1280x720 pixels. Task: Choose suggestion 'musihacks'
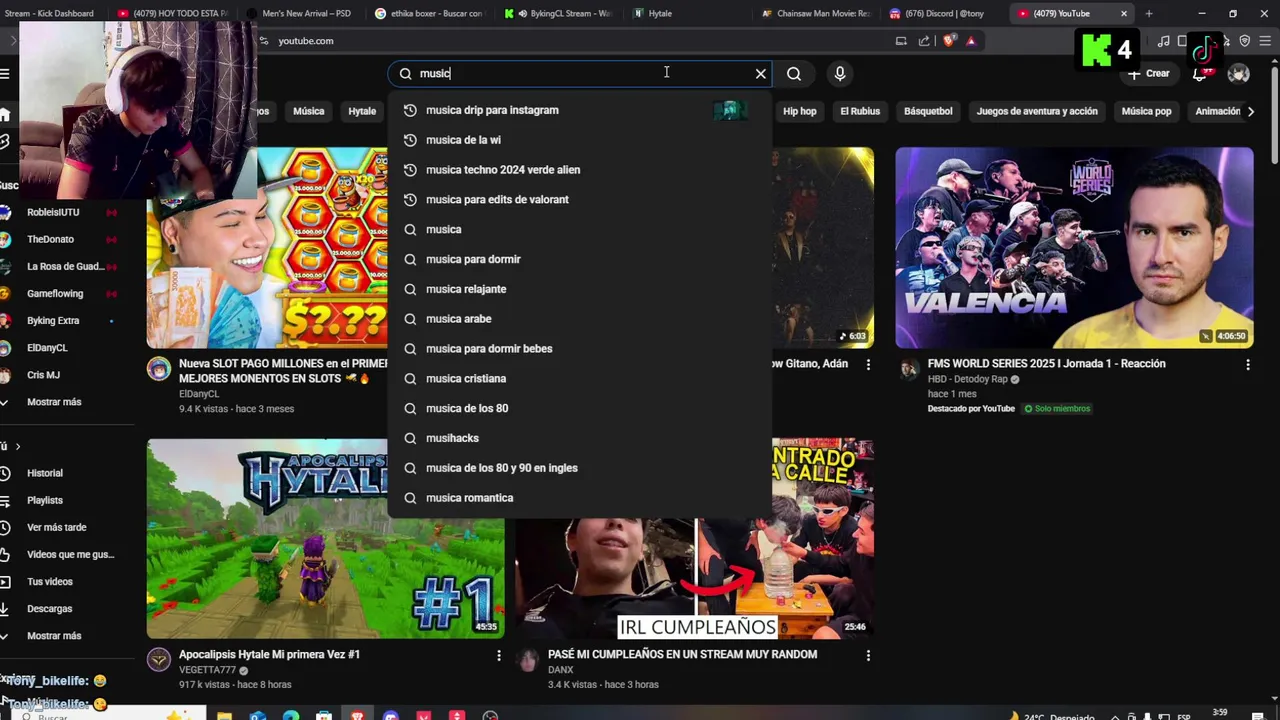580,438
